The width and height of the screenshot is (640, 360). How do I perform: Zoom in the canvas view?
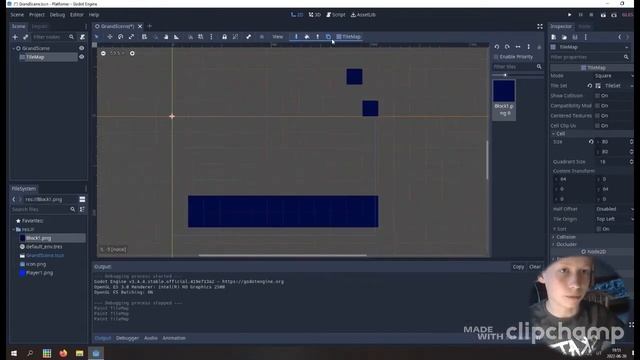132,53
